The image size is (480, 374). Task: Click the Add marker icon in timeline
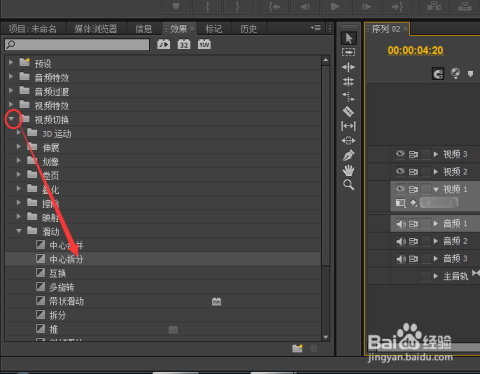click(470, 74)
